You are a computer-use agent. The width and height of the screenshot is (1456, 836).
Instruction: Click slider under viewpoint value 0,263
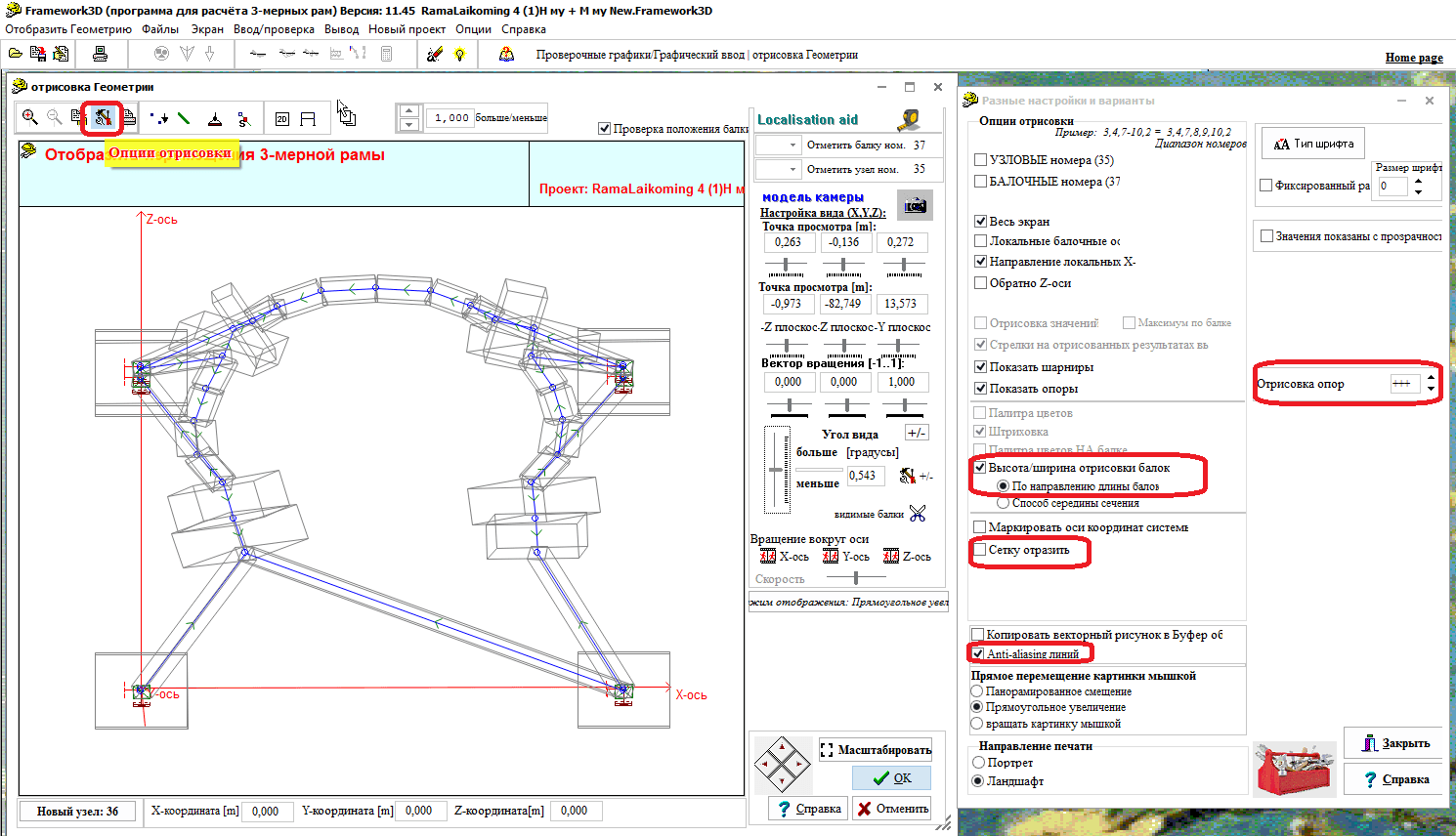tap(786, 265)
